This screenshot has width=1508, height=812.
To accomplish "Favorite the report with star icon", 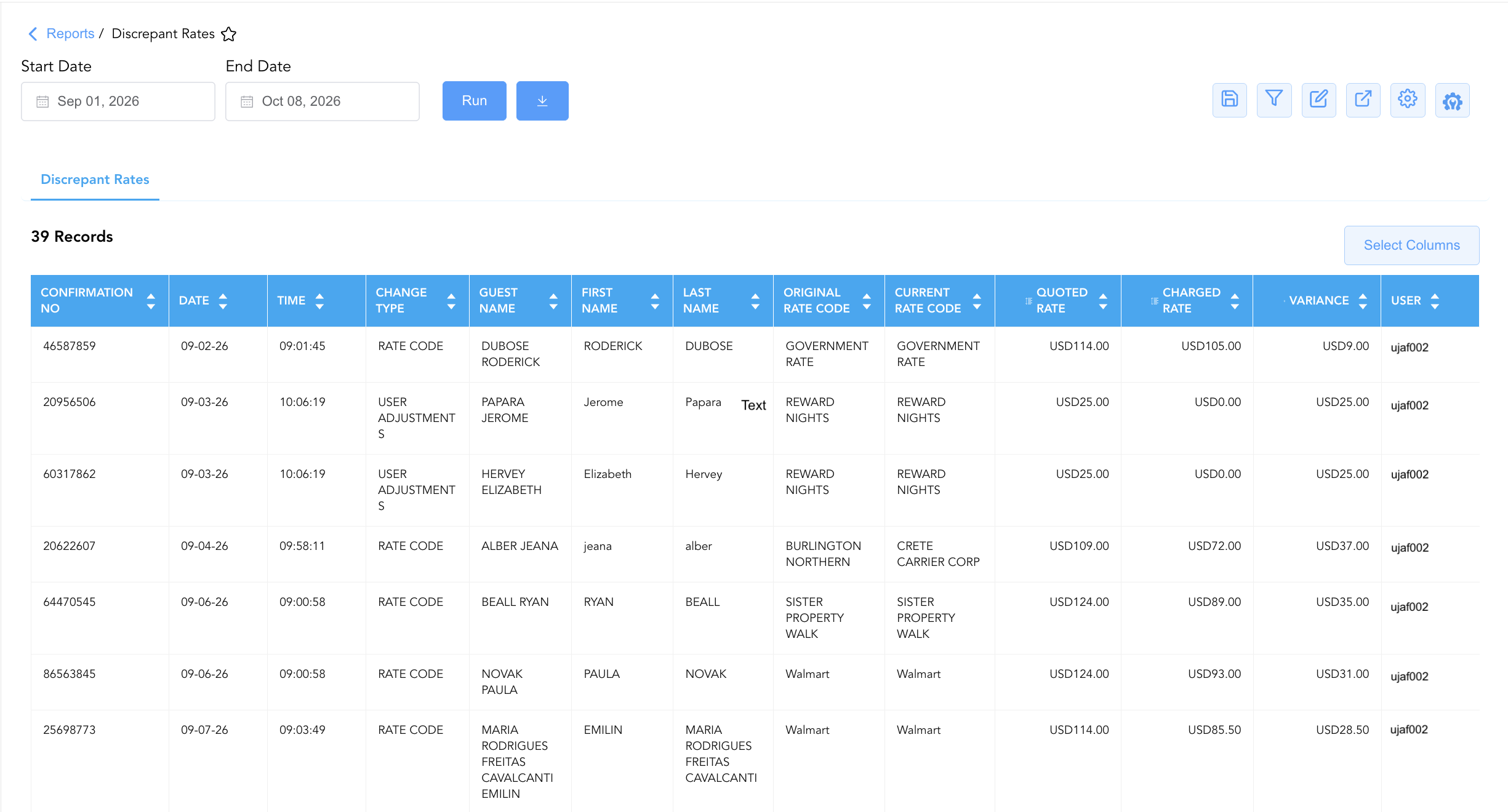I will pos(228,34).
